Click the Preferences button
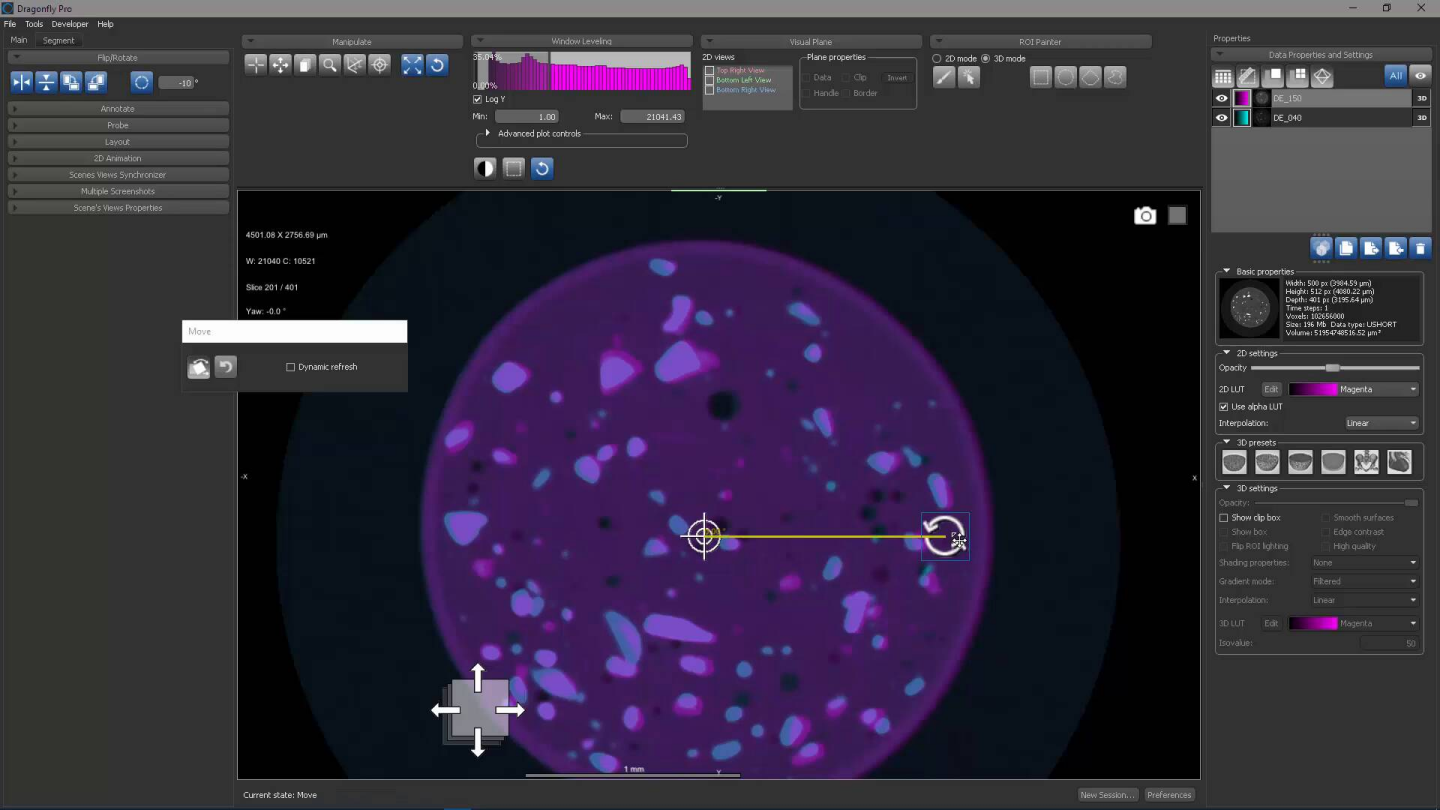 tap(1169, 795)
